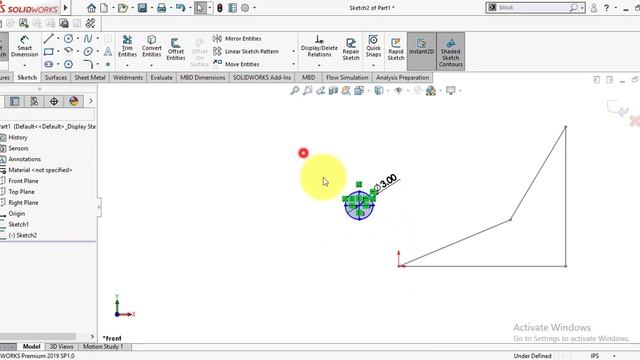Screen dimensions: 640x360
Task: Select the Straight Slot tool
Action: [x=49, y=64]
